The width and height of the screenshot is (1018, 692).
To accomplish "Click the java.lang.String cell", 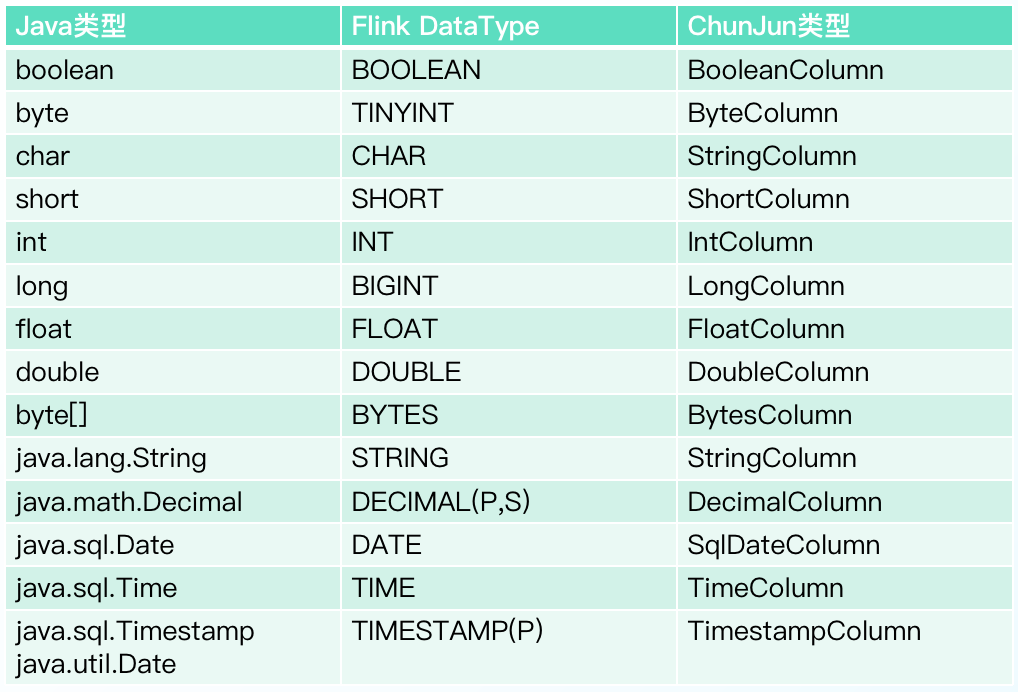I will 111,459.
